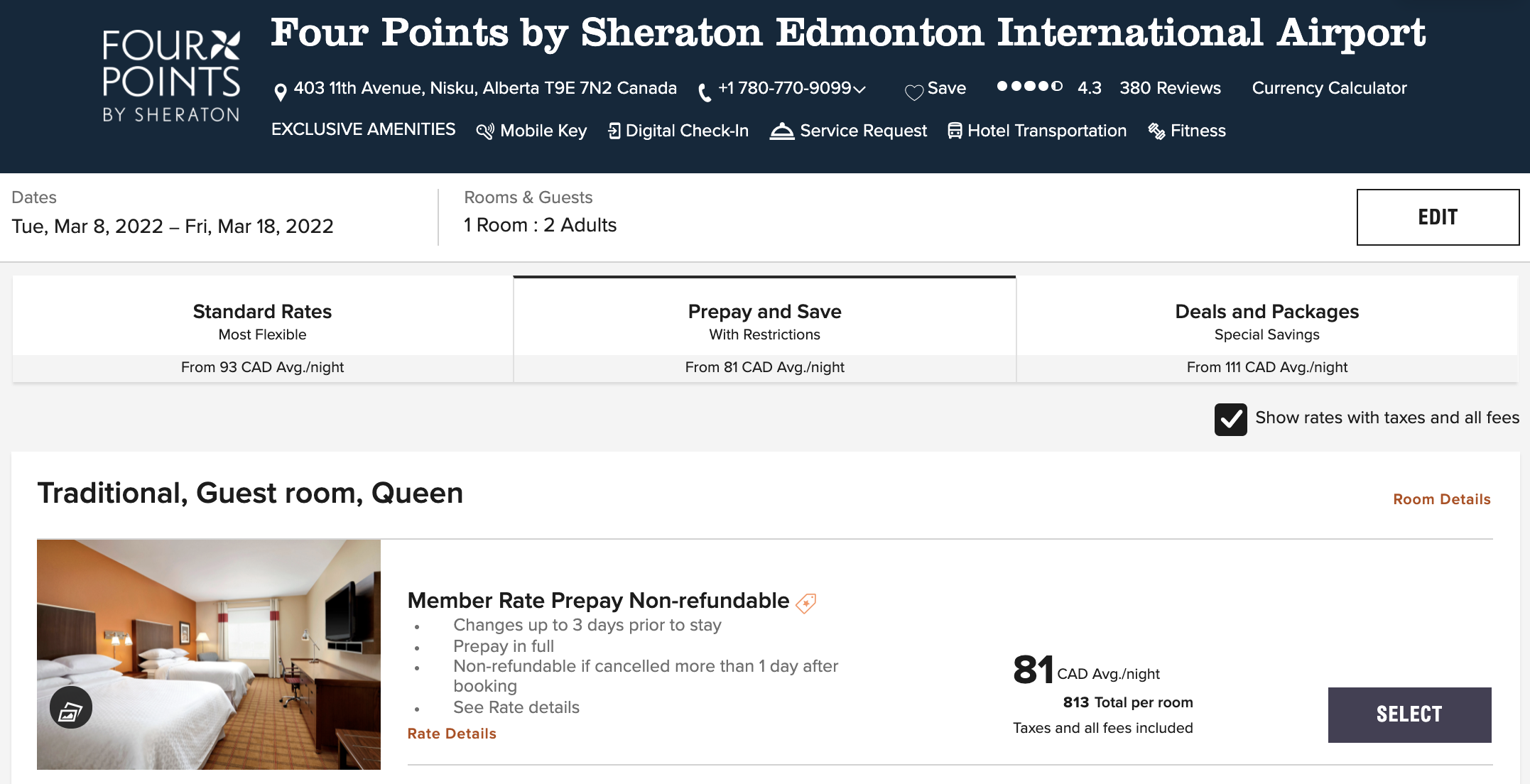Click the Hotel Transportation bus icon

coord(955,131)
